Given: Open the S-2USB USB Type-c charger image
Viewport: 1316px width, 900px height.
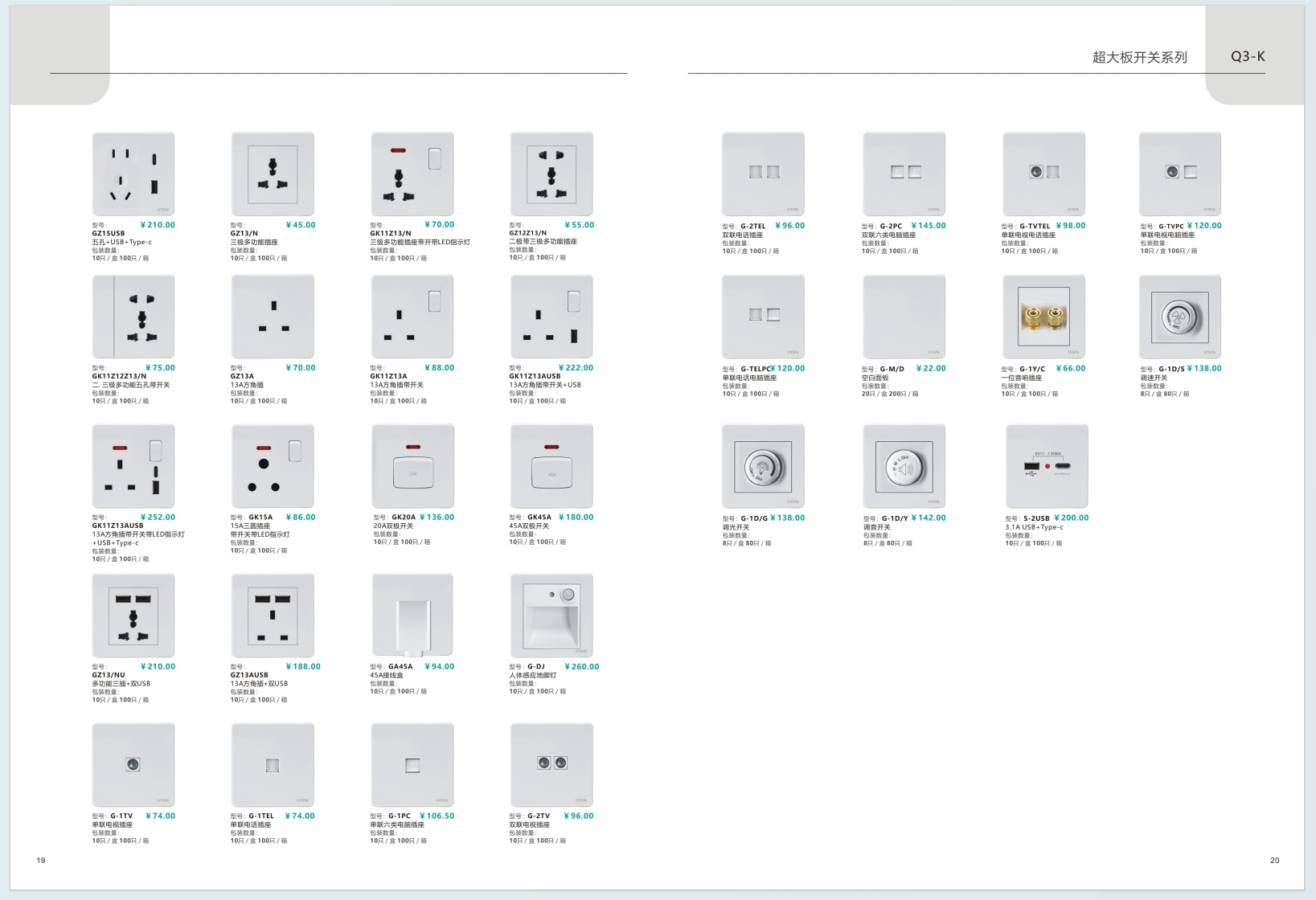Looking at the screenshot, I should tap(1047, 466).
